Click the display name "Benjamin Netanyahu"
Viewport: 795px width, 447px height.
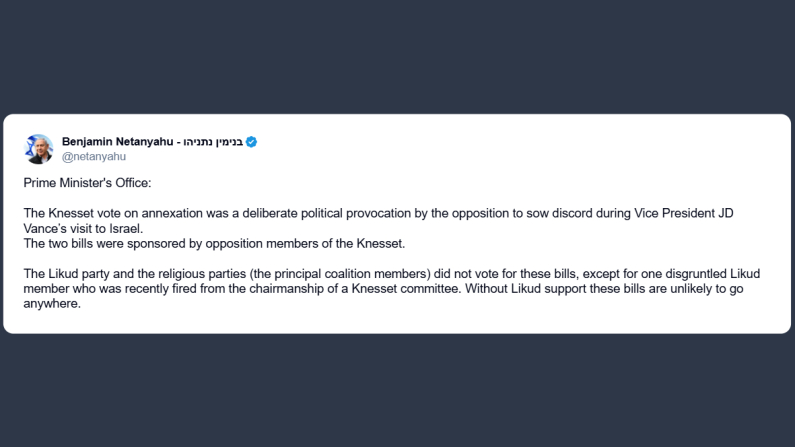click(117, 142)
